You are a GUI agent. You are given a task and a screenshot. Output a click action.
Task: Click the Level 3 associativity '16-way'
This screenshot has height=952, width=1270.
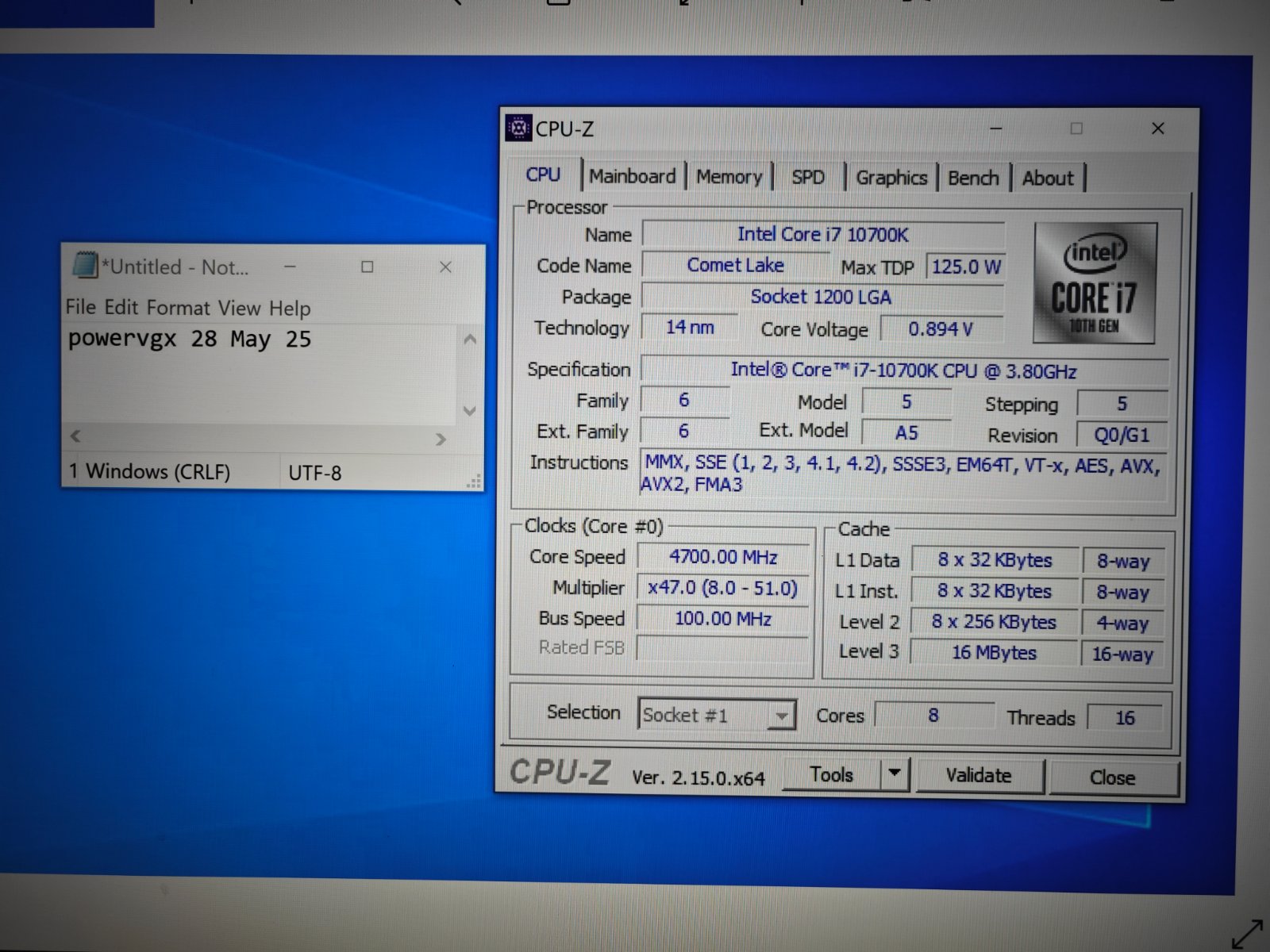click(1122, 654)
